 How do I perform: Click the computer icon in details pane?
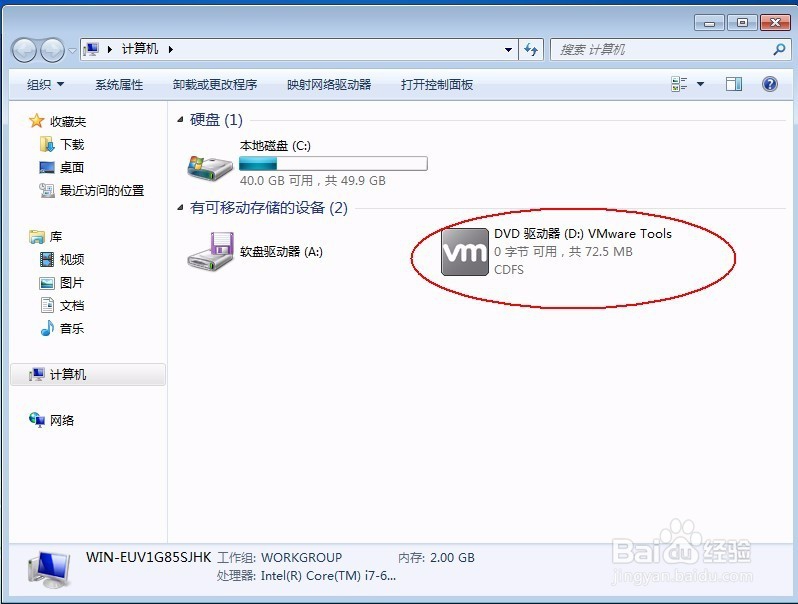[x=49, y=569]
